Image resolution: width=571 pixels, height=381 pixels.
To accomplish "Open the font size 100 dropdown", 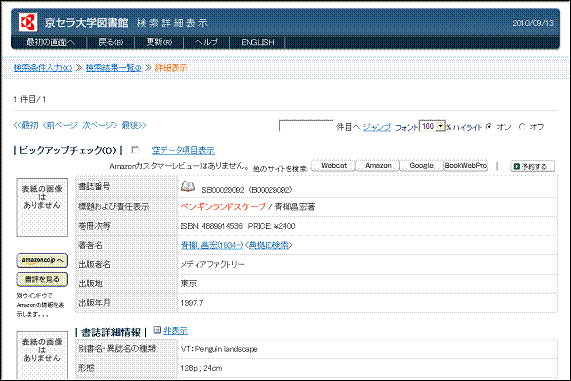I will [x=432, y=126].
